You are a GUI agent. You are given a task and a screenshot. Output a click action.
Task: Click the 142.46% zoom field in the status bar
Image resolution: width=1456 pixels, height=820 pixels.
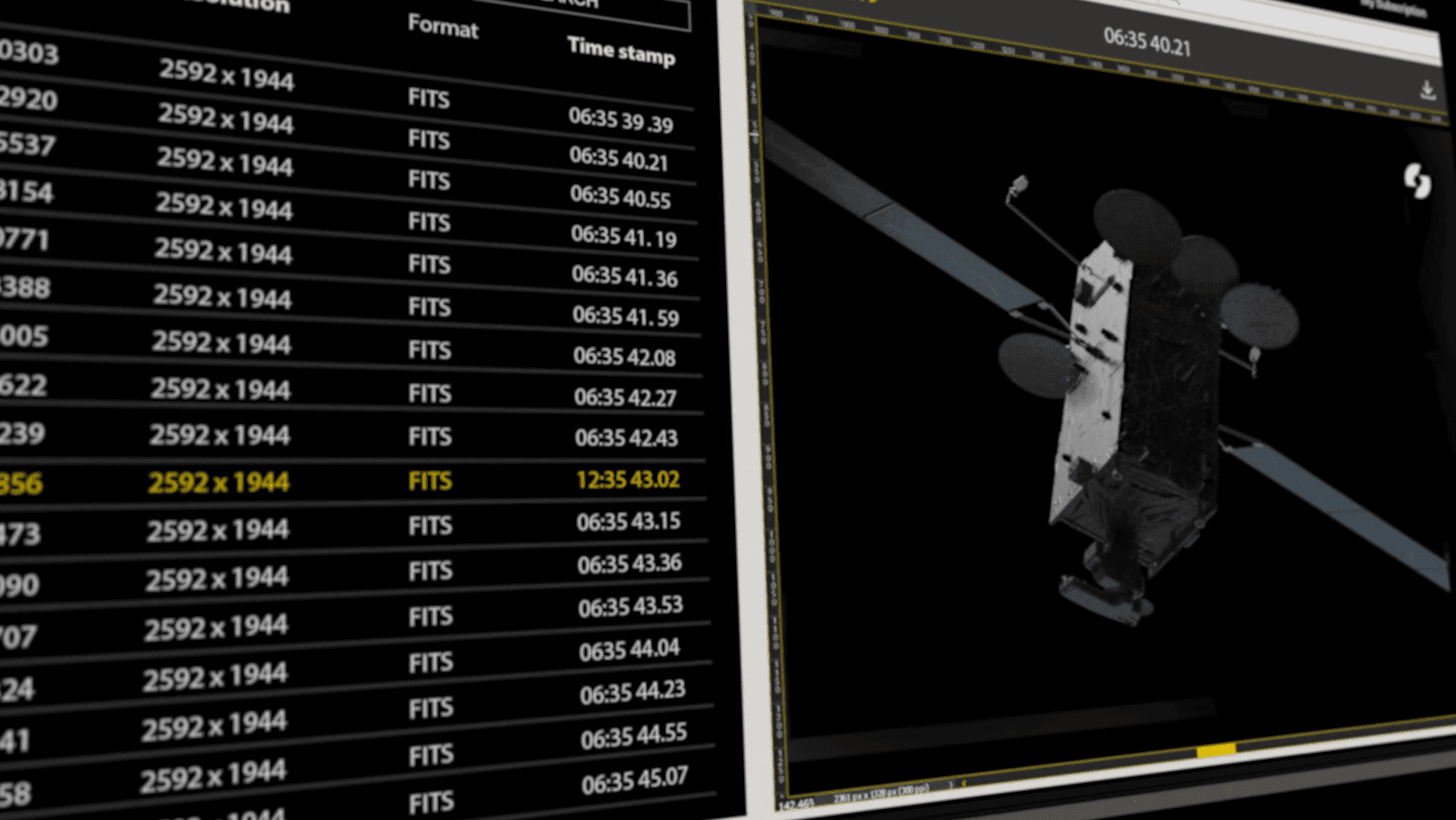796,805
